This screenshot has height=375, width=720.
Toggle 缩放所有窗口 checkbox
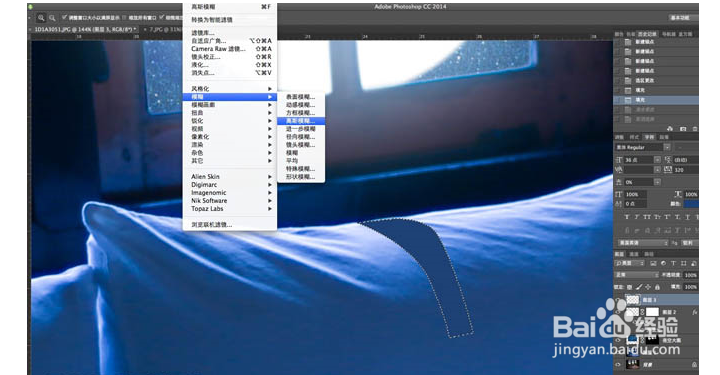pyautogui.click(x=124, y=18)
